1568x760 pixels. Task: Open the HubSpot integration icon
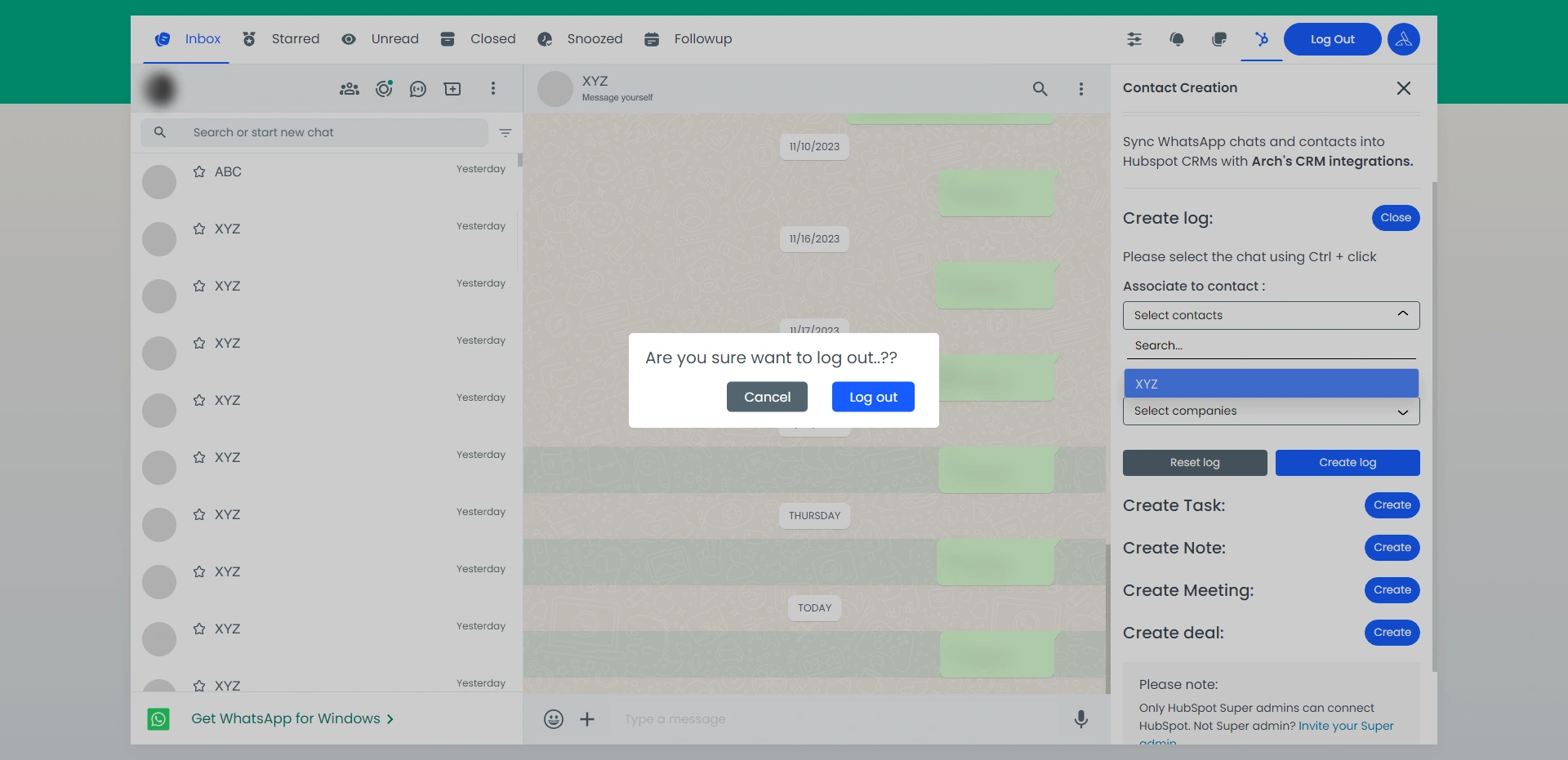tap(1262, 39)
